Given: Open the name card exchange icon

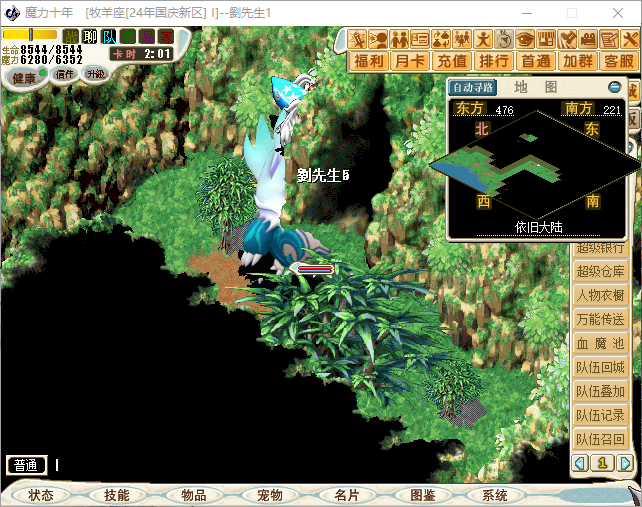Looking at the screenshot, I should [420, 39].
